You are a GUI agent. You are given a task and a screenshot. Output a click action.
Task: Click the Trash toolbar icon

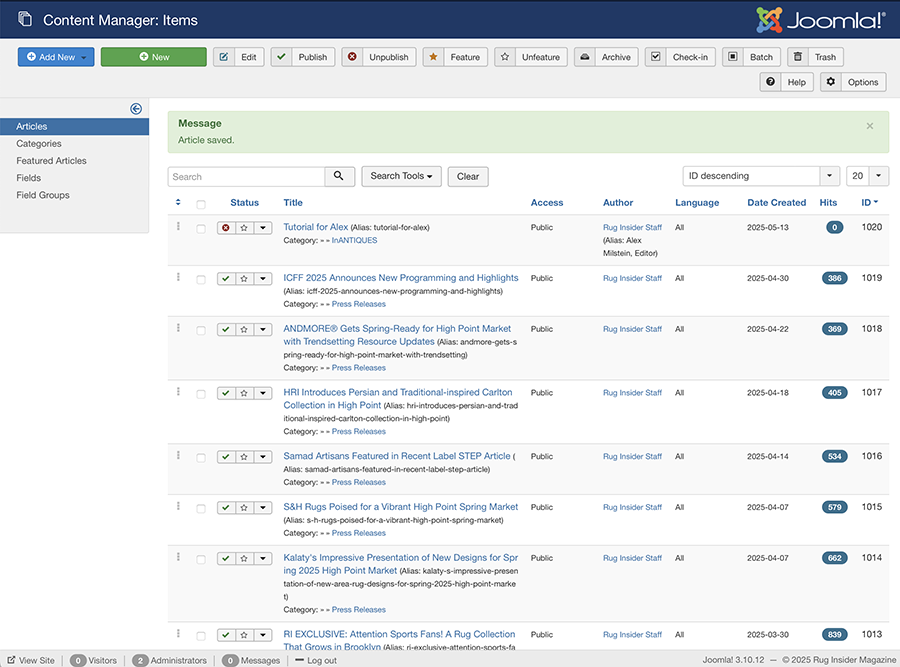click(x=798, y=57)
